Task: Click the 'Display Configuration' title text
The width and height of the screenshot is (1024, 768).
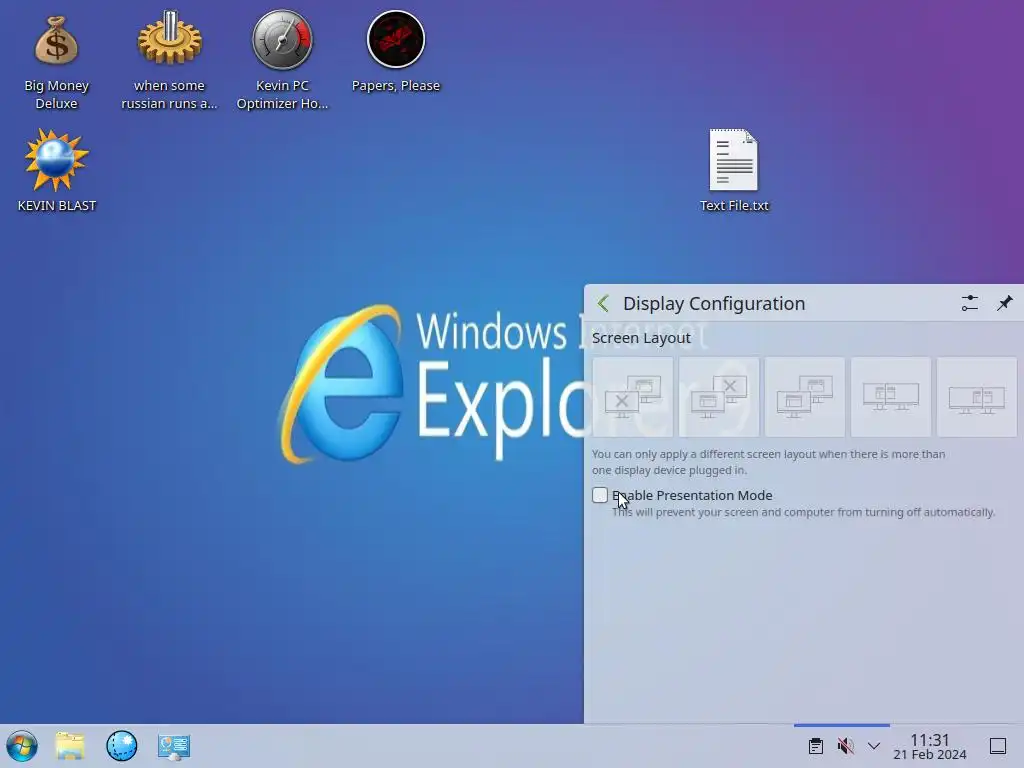Action: (714, 304)
